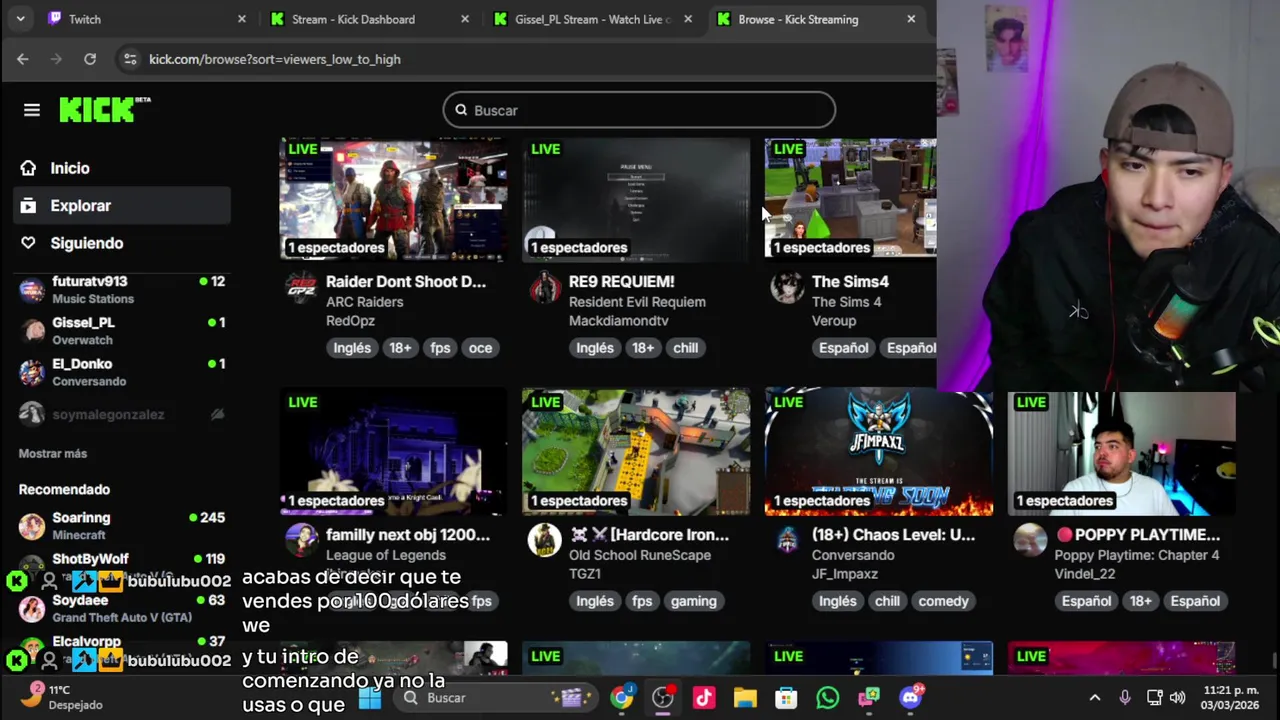
Task: Click Veroup channel avatar
Action: [x=787, y=288]
